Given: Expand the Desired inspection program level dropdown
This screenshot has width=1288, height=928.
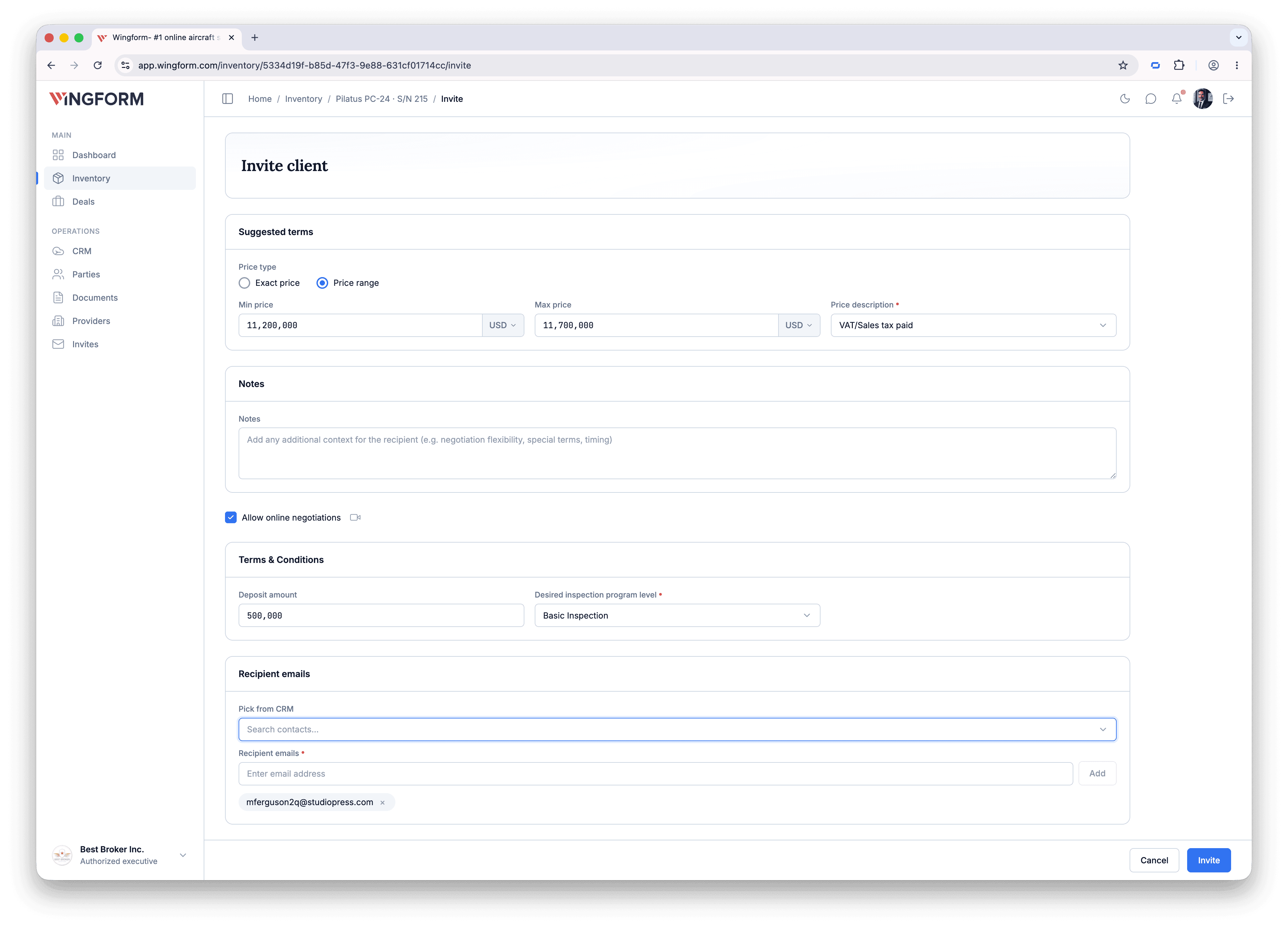Looking at the screenshot, I should pos(677,616).
